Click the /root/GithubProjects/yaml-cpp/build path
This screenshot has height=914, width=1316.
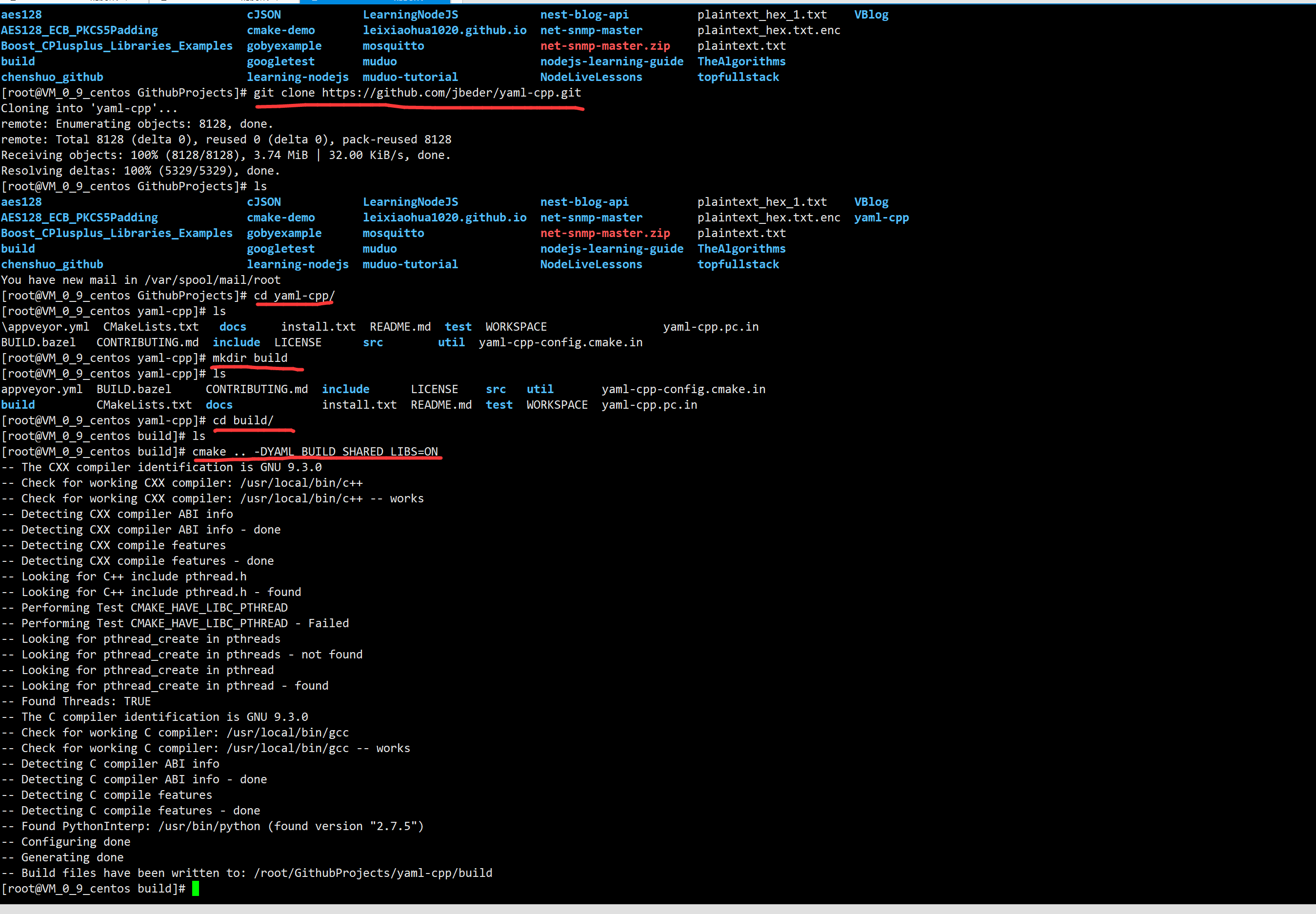point(373,873)
